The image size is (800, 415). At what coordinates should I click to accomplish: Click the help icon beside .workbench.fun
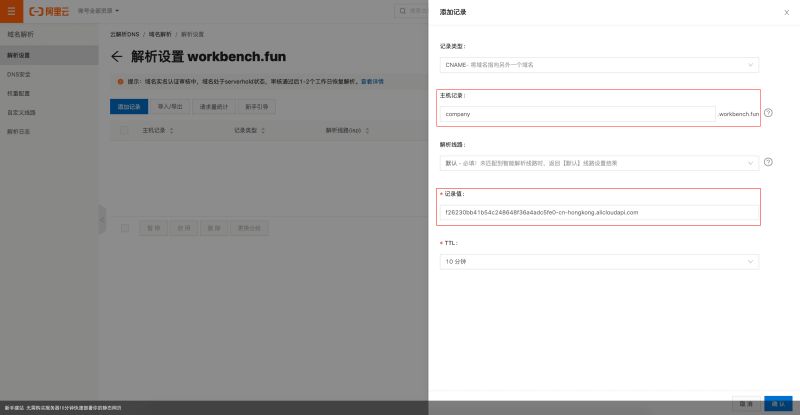pyautogui.click(x=768, y=113)
